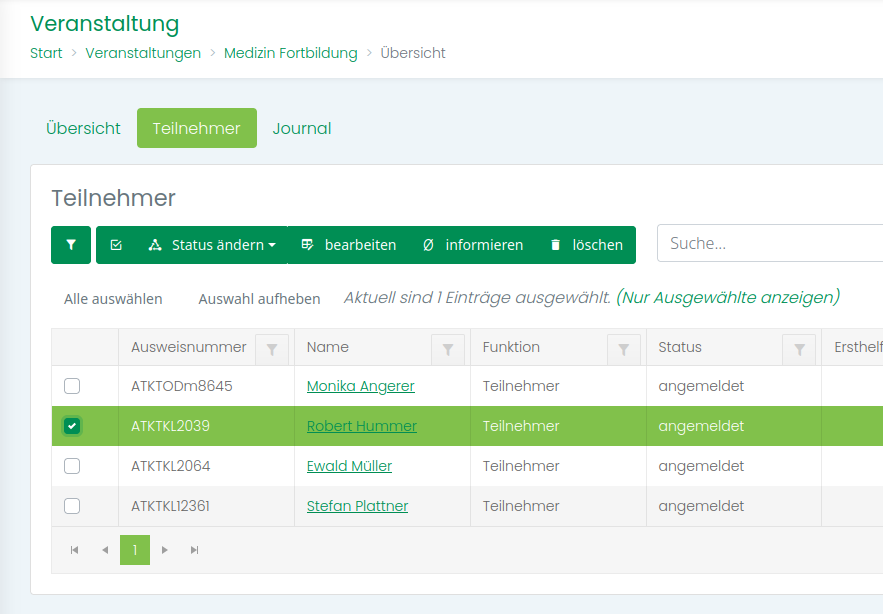Open the Name column filter
The height and width of the screenshot is (614, 883).
coord(448,349)
